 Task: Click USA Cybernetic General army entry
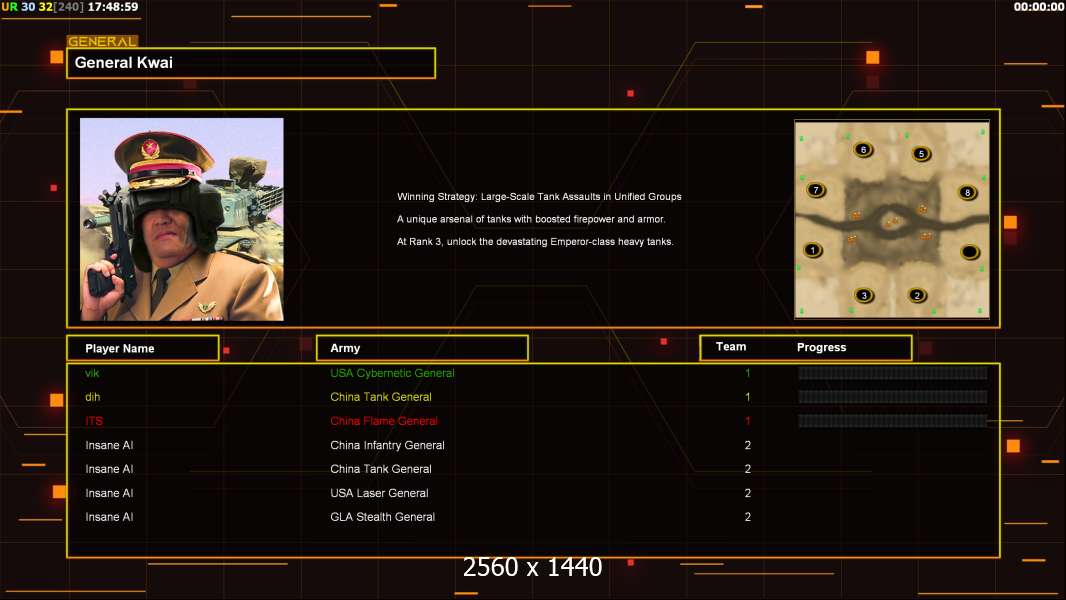(392, 373)
